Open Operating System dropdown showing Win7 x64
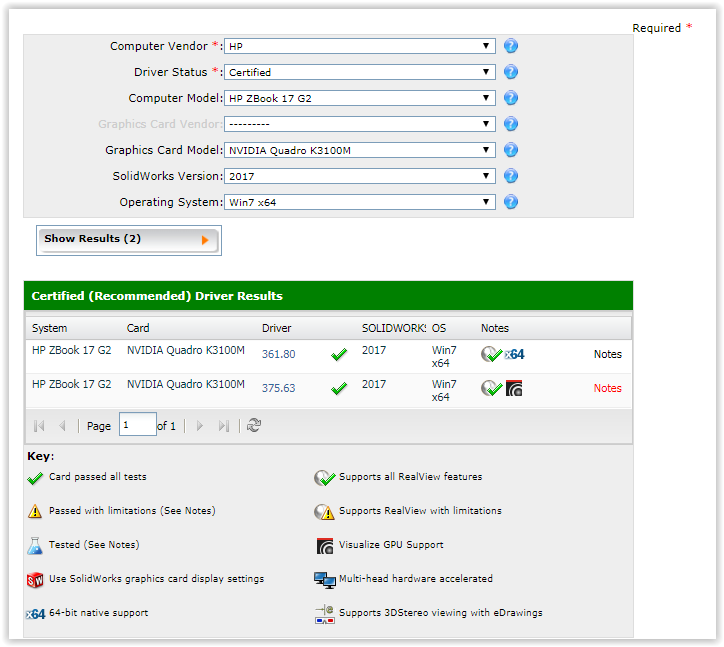This screenshot has height=647, width=724. pos(360,202)
